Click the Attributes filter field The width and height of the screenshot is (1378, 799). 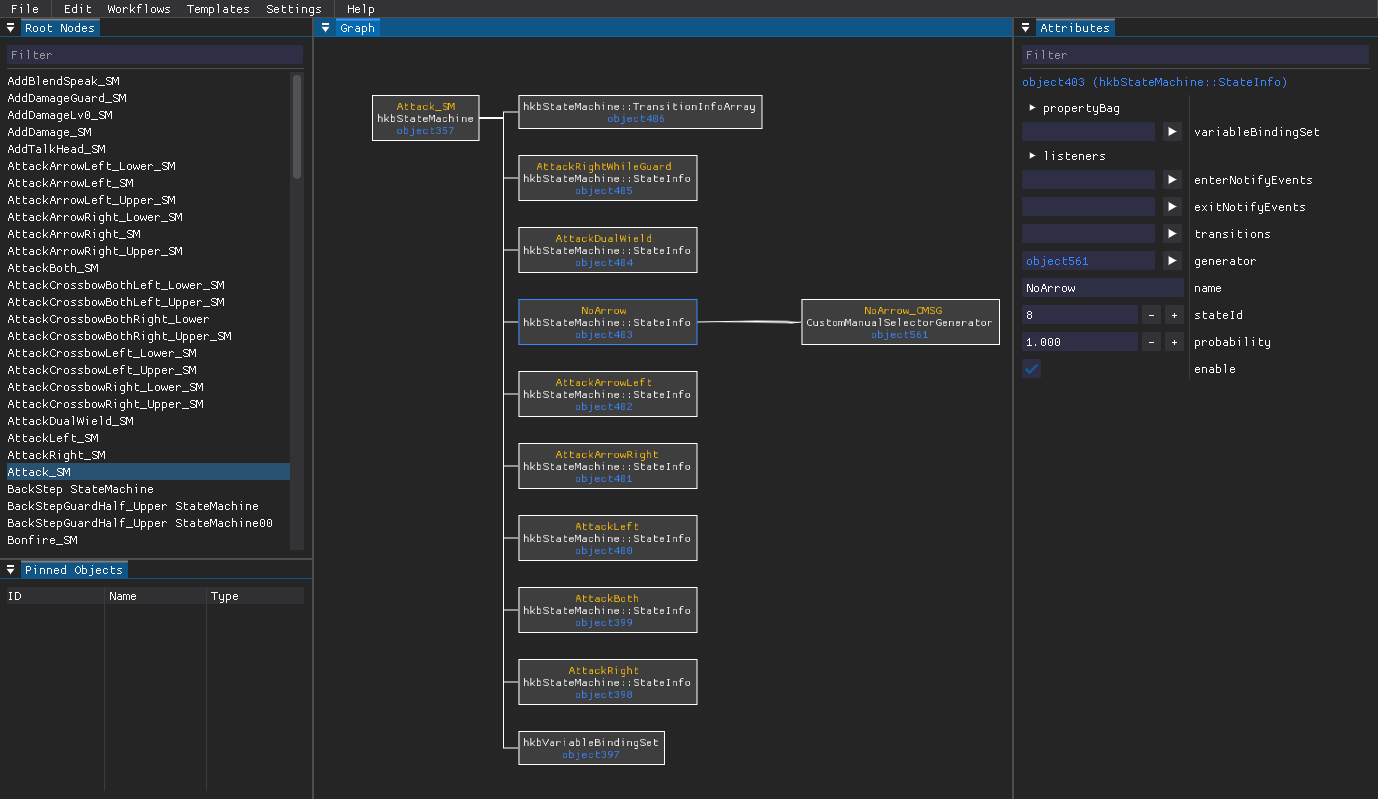tap(1195, 55)
